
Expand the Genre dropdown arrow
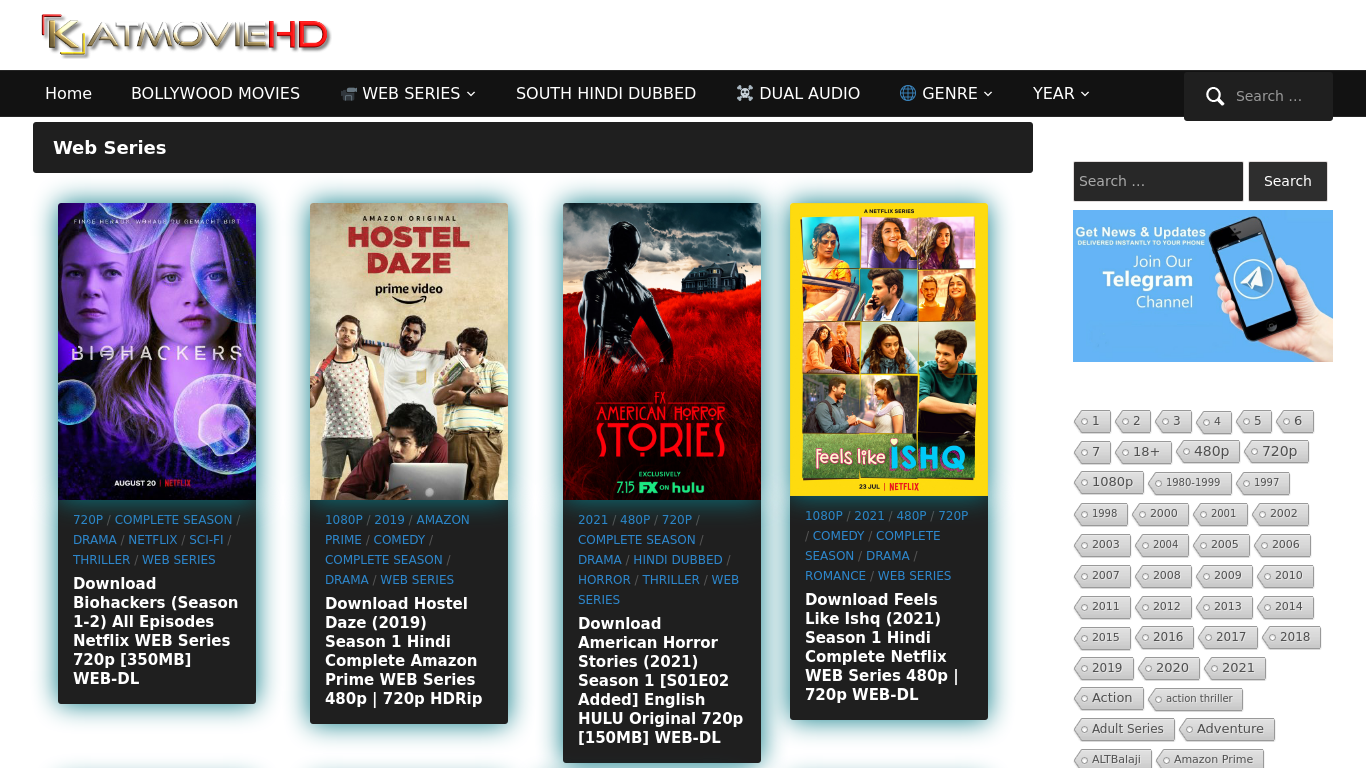988,94
